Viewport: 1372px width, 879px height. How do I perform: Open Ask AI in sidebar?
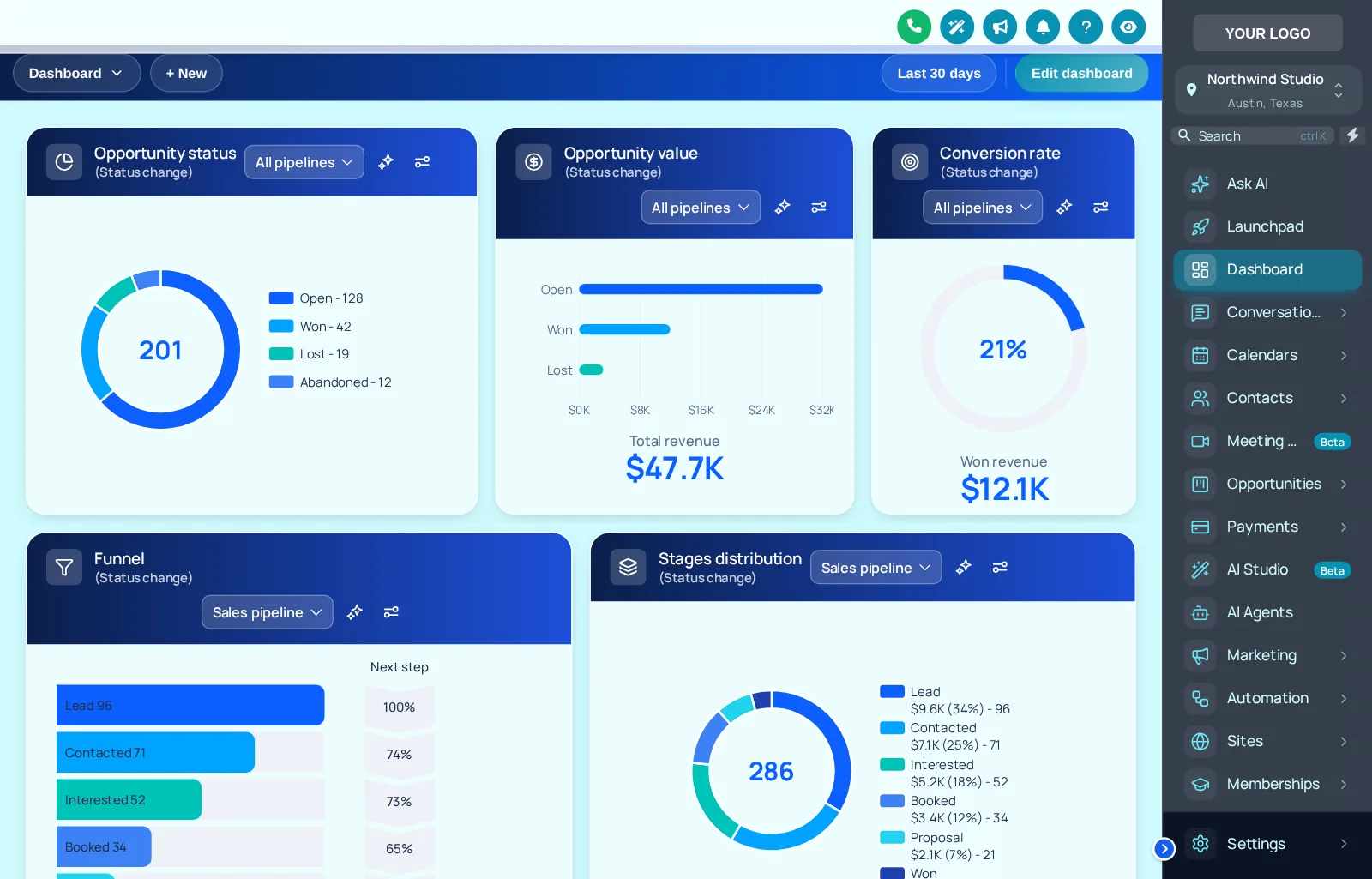[x=1267, y=184]
